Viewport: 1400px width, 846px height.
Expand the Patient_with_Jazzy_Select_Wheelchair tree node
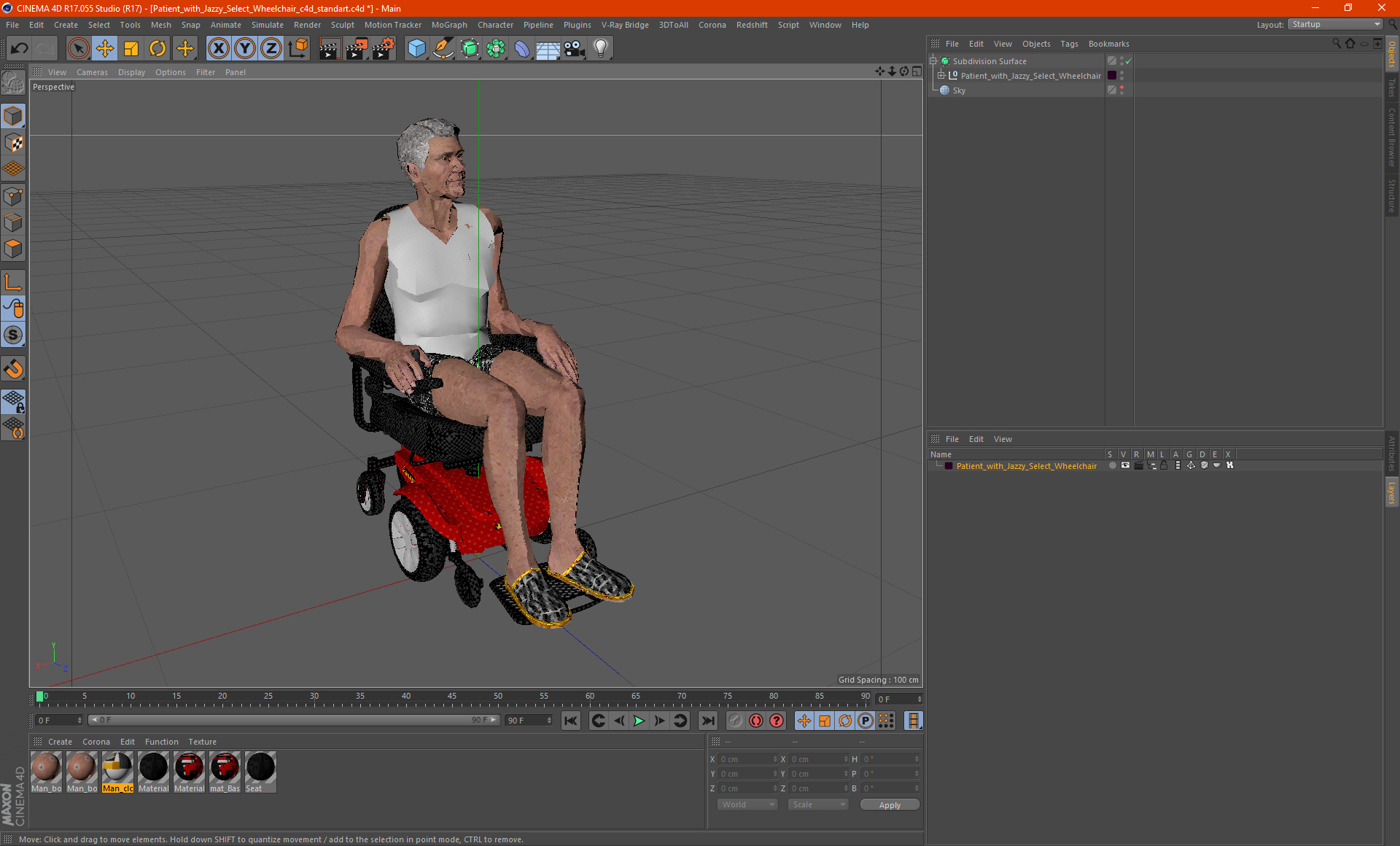coord(941,76)
